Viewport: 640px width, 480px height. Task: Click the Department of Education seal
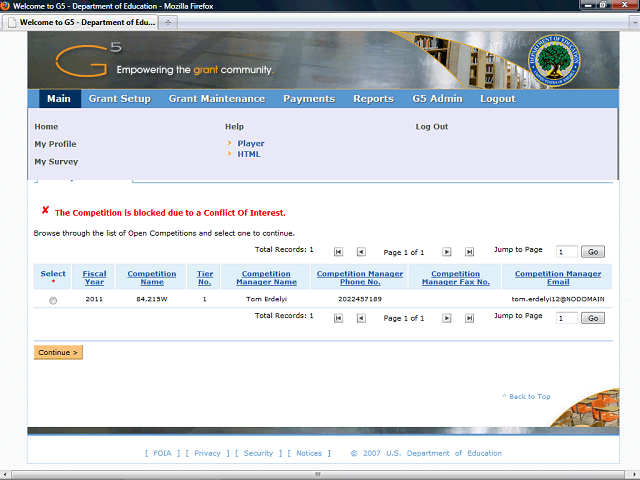[558, 62]
